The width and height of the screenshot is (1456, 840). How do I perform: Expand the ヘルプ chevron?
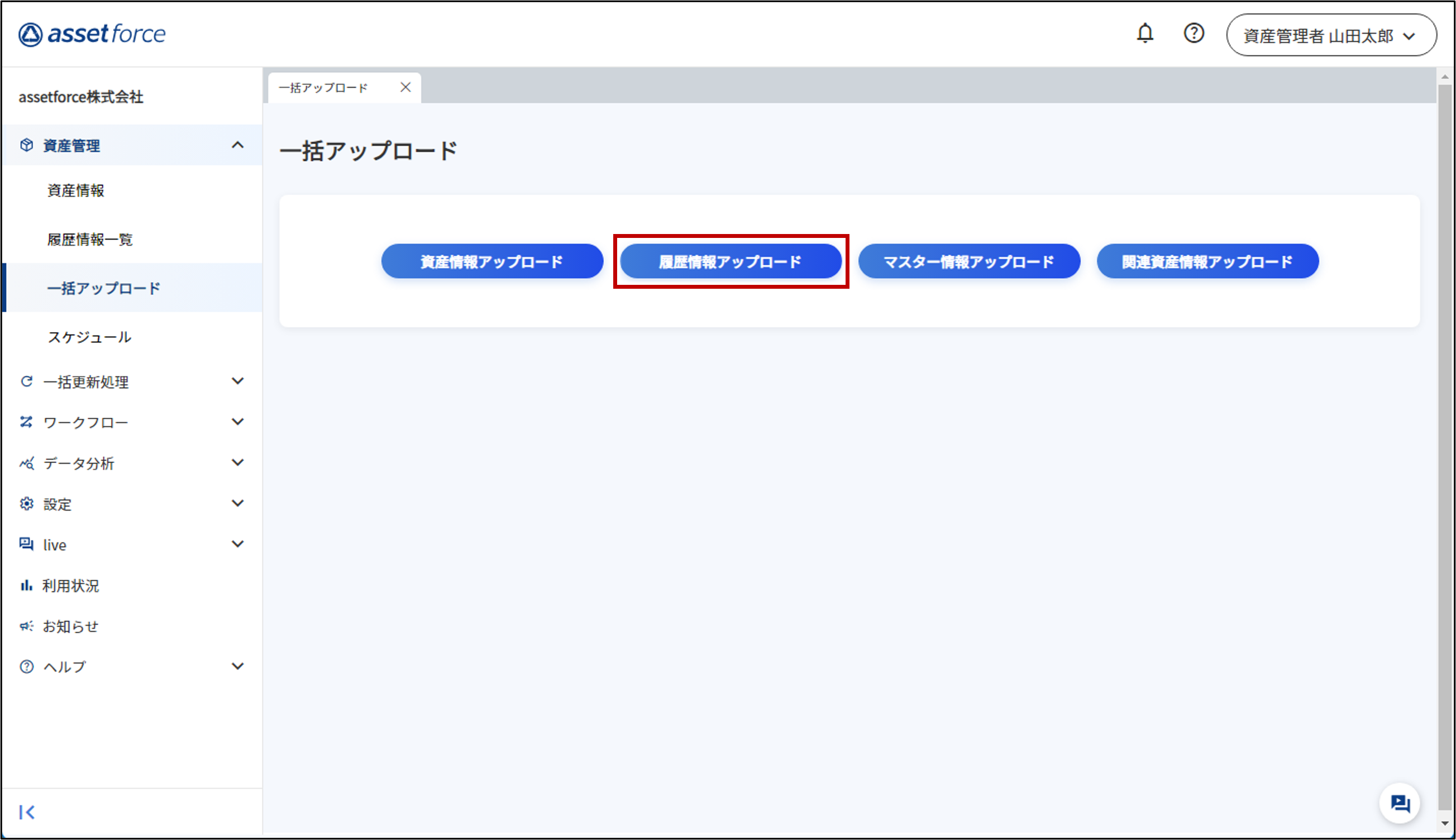tap(238, 666)
